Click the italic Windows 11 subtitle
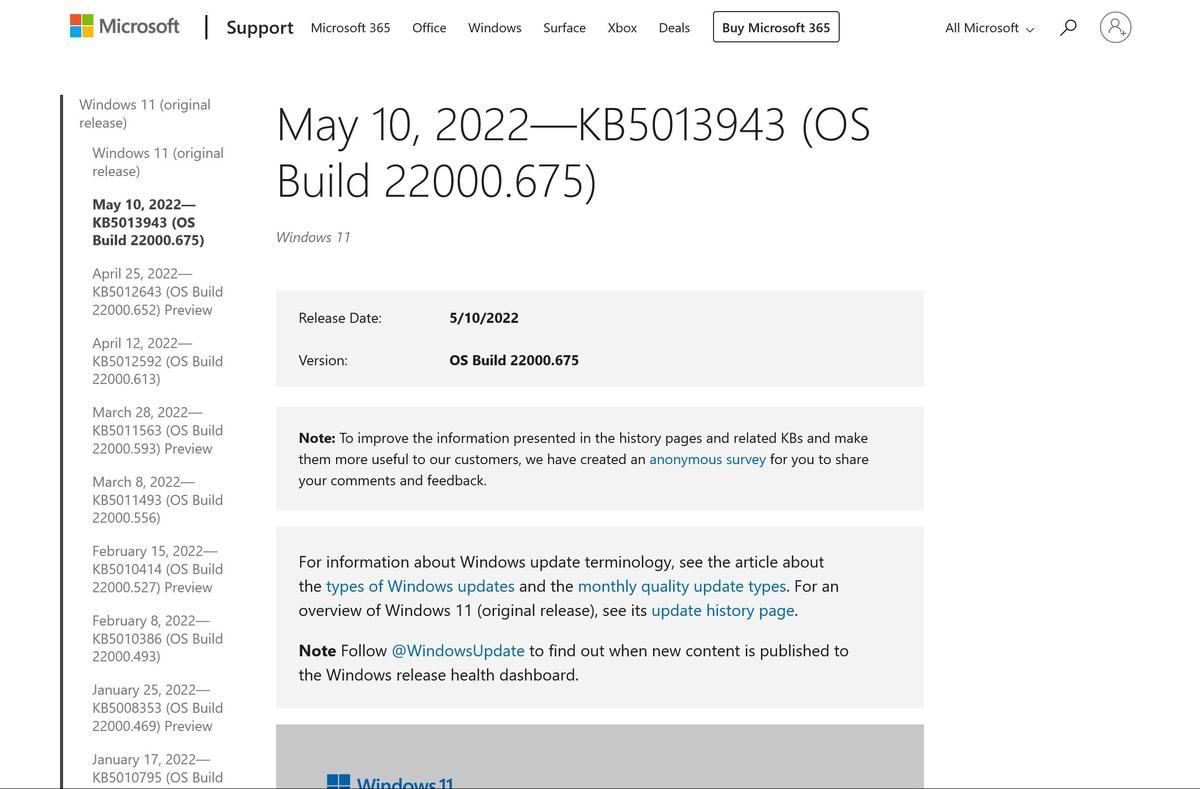Image resolution: width=1200 pixels, height=789 pixels. pos(313,237)
